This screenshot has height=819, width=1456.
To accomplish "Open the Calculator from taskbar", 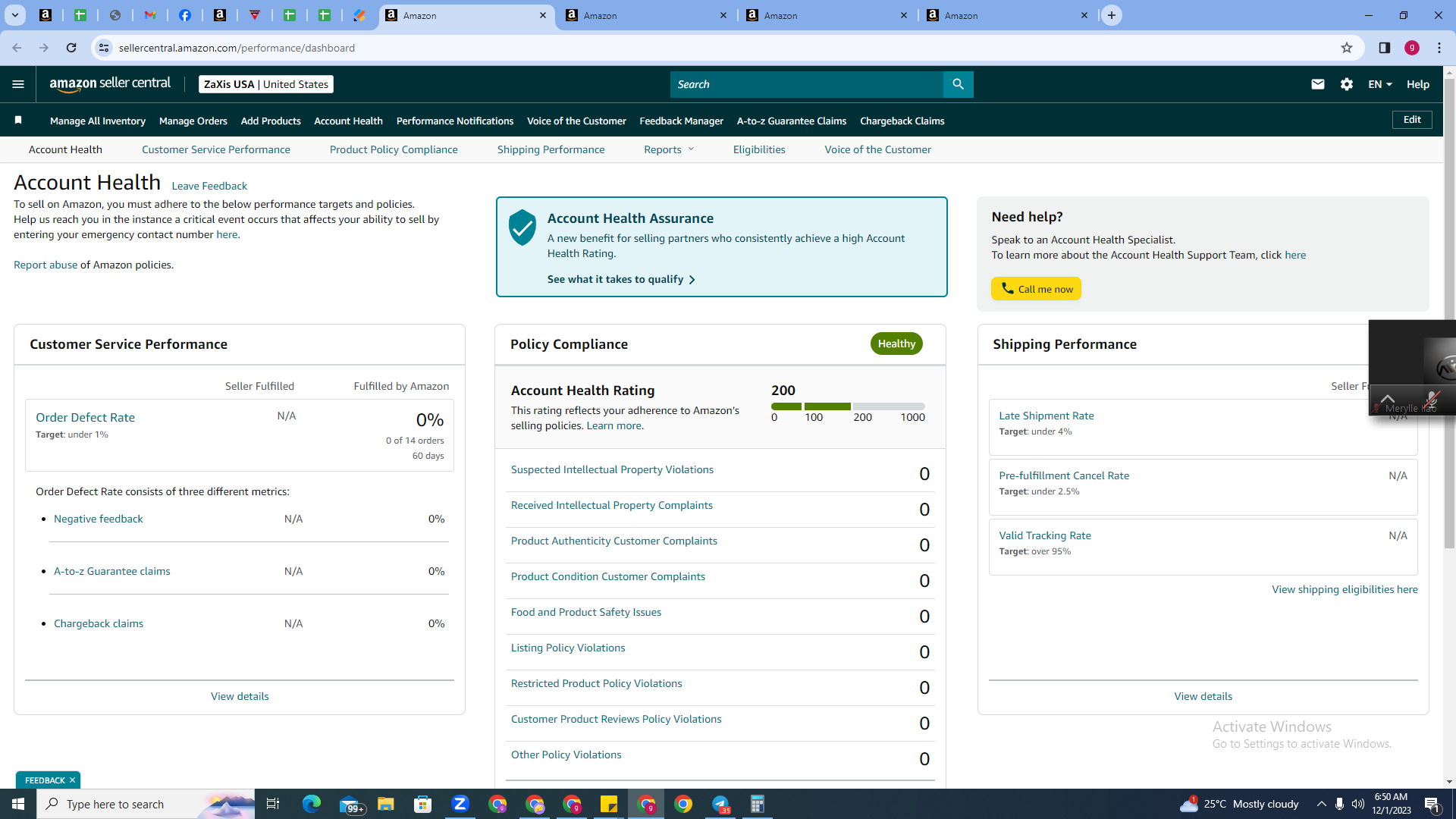I will pyautogui.click(x=758, y=804).
